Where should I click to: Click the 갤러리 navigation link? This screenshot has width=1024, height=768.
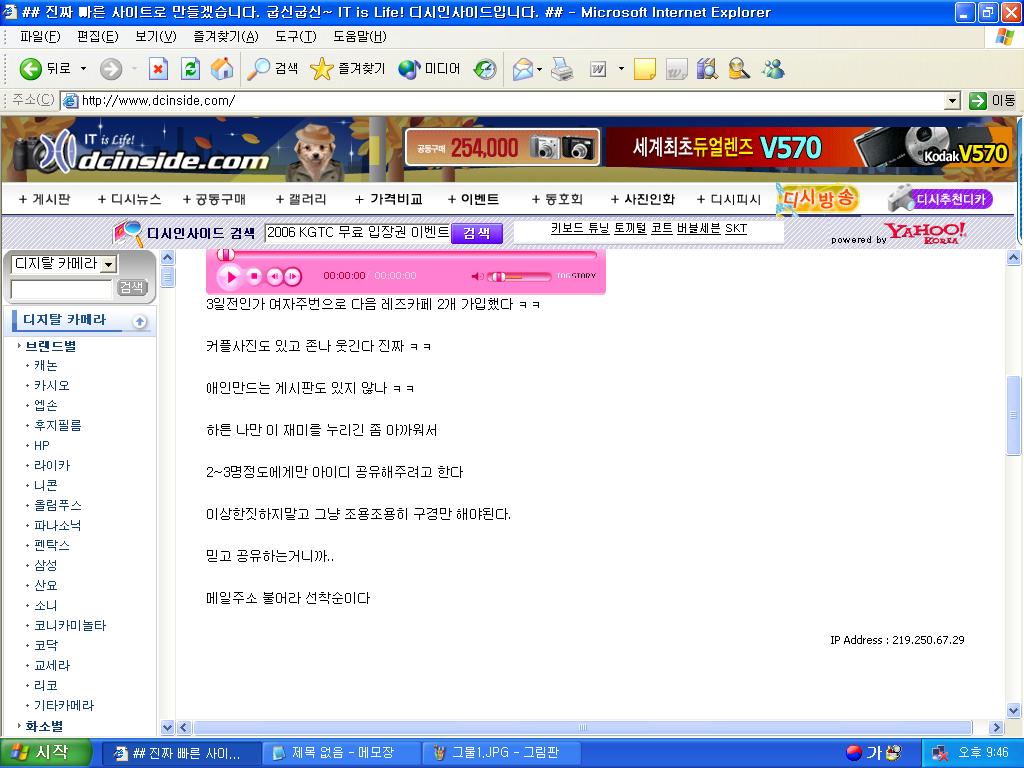(x=301, y=199)
